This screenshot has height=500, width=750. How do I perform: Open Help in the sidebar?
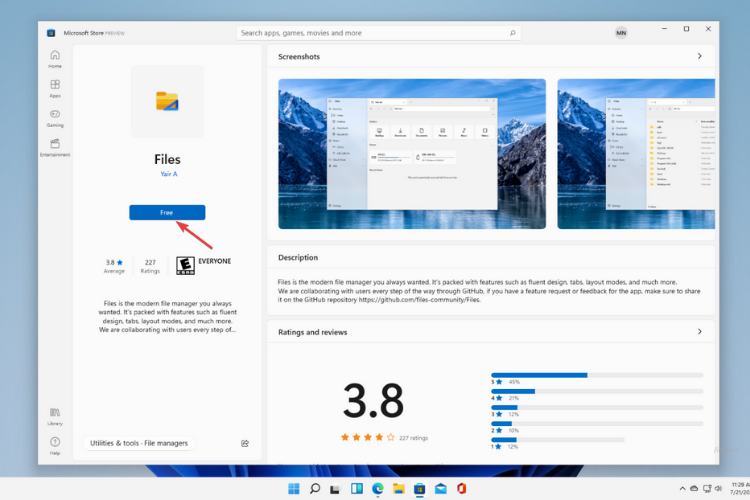tap(55, 445)
